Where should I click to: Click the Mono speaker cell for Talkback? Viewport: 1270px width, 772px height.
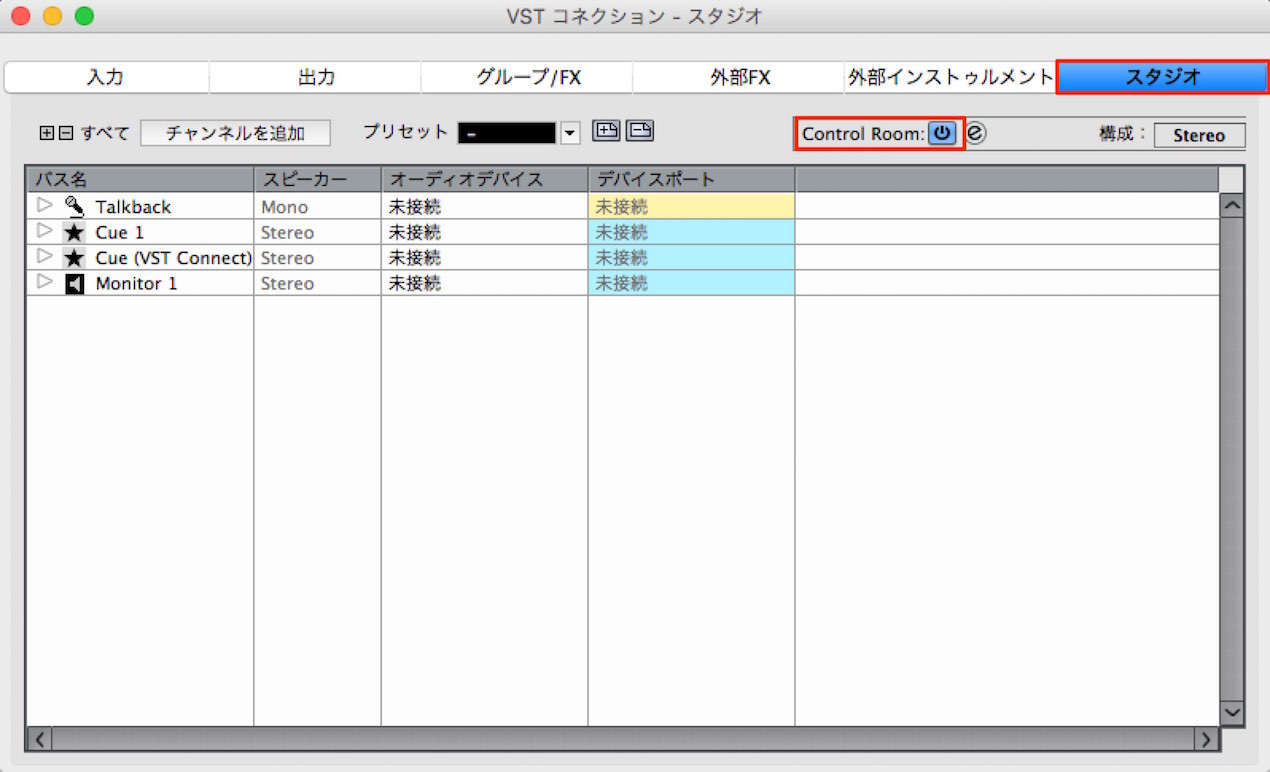pos(317,207)
